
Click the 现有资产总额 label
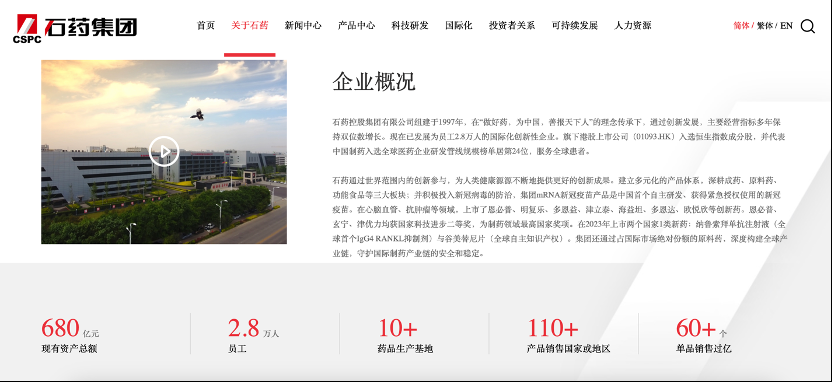pos(69,349)
